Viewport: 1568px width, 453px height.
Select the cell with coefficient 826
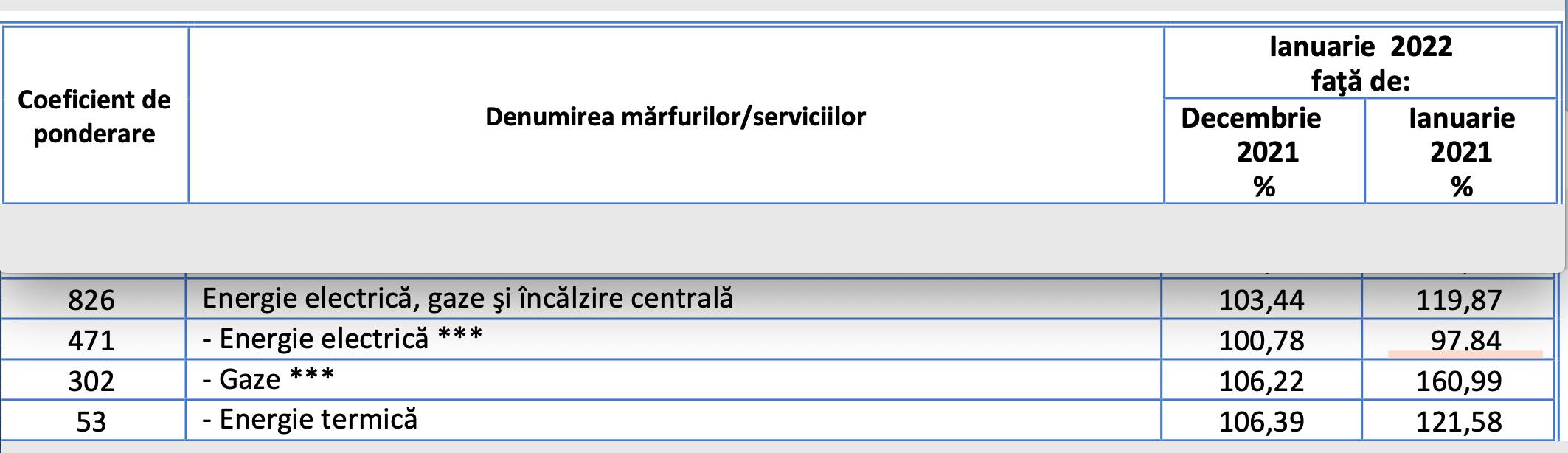pyautogui.click(x=92, y=300)
